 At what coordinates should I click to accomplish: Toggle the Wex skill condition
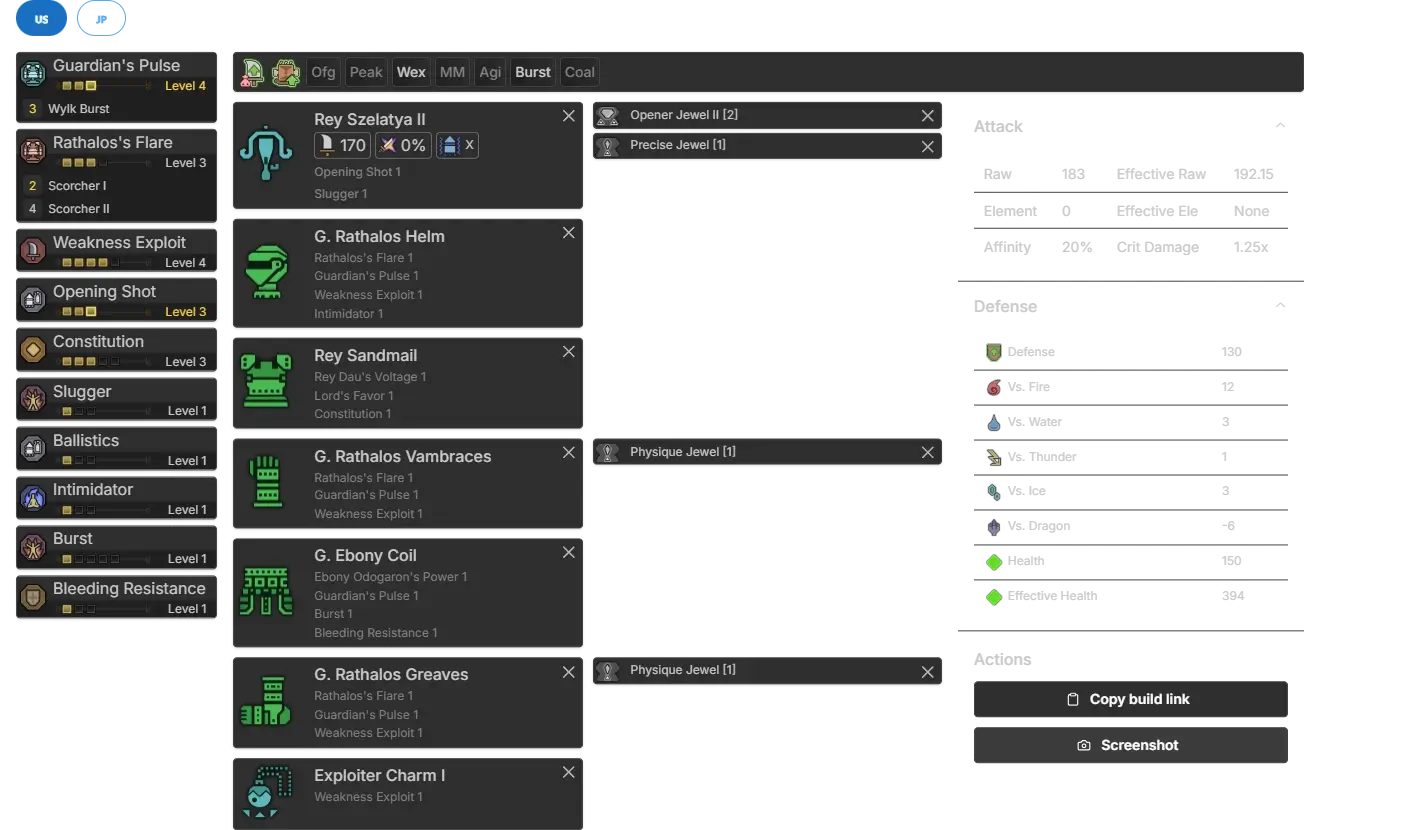pos(411,72)
